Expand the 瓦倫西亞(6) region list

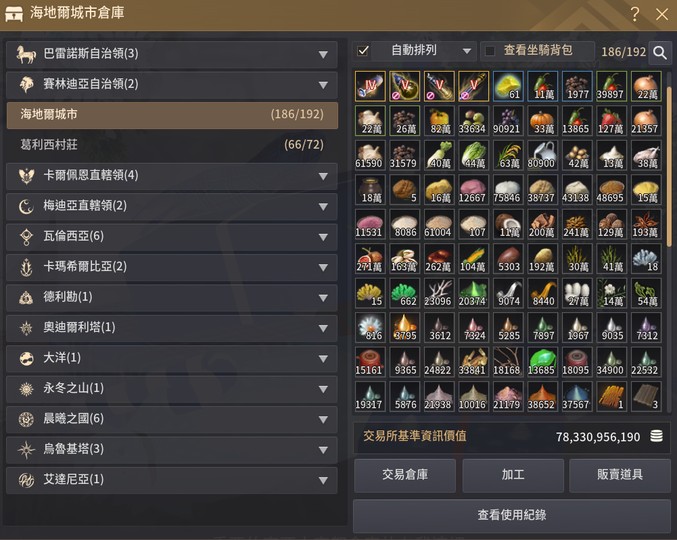[x=172, y=237]
